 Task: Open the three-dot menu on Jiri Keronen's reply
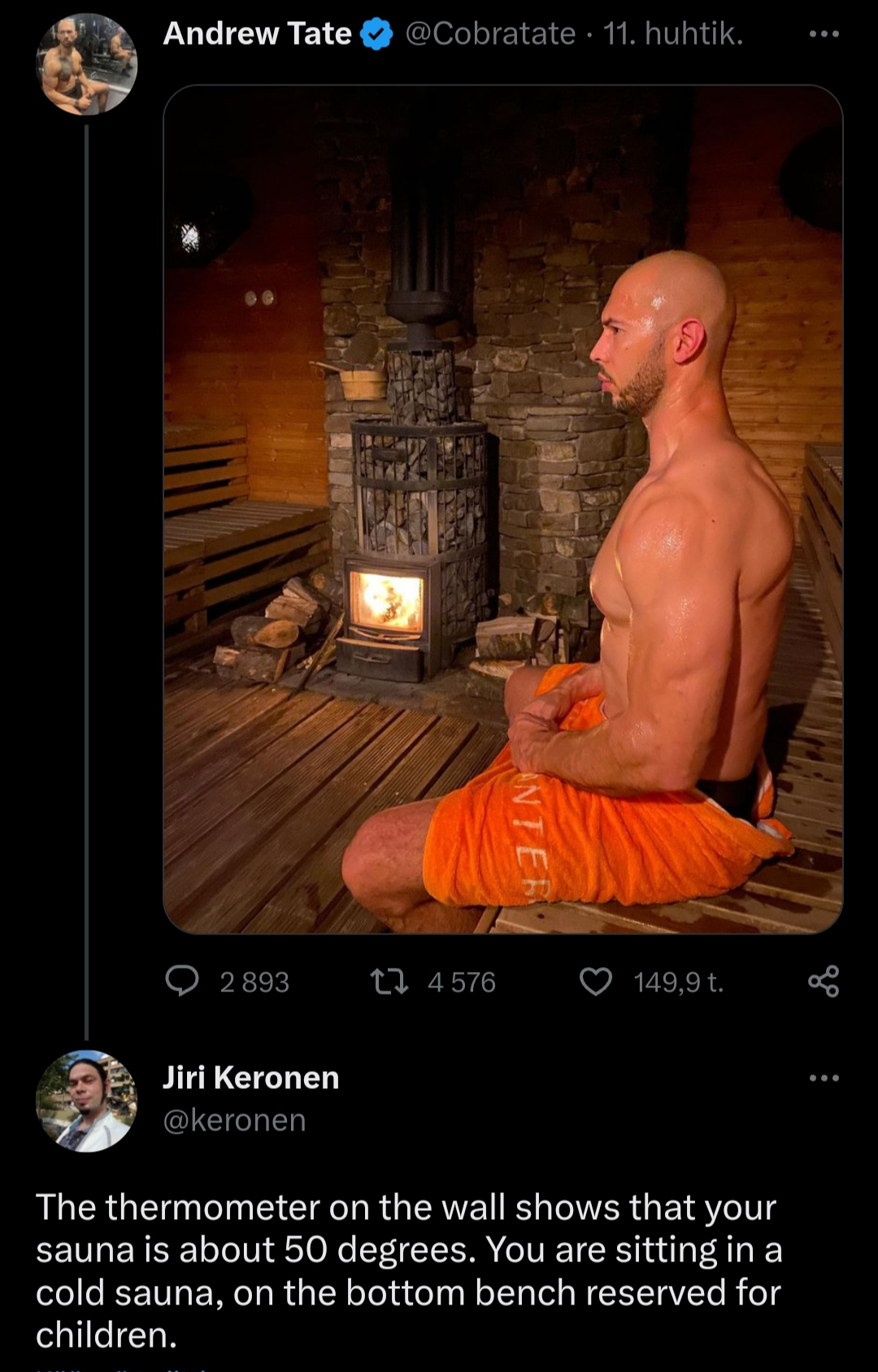(x=824, y=1078)
